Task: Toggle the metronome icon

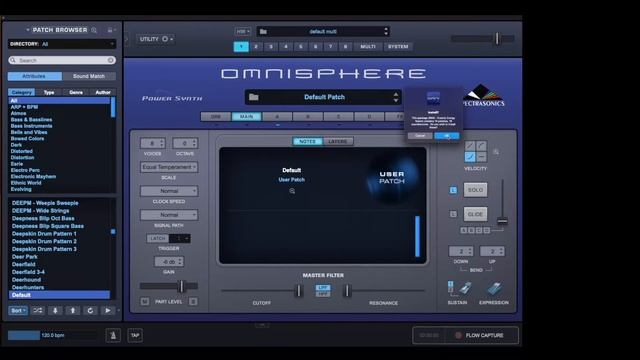Action: click(x=113, y=336)
